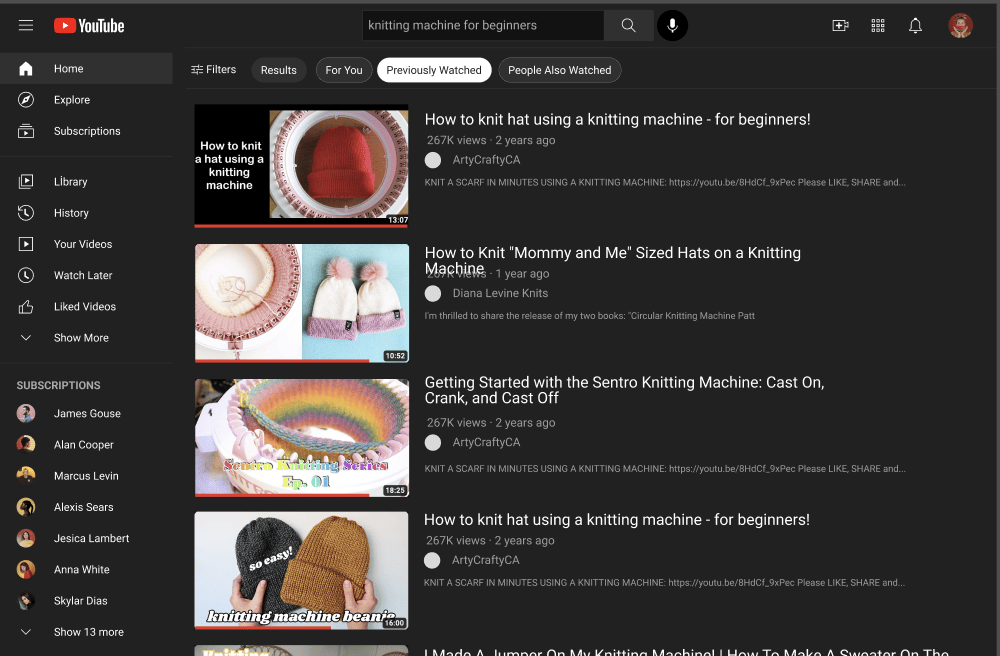Open Anna White channel avatar

[x=26, y=570]
